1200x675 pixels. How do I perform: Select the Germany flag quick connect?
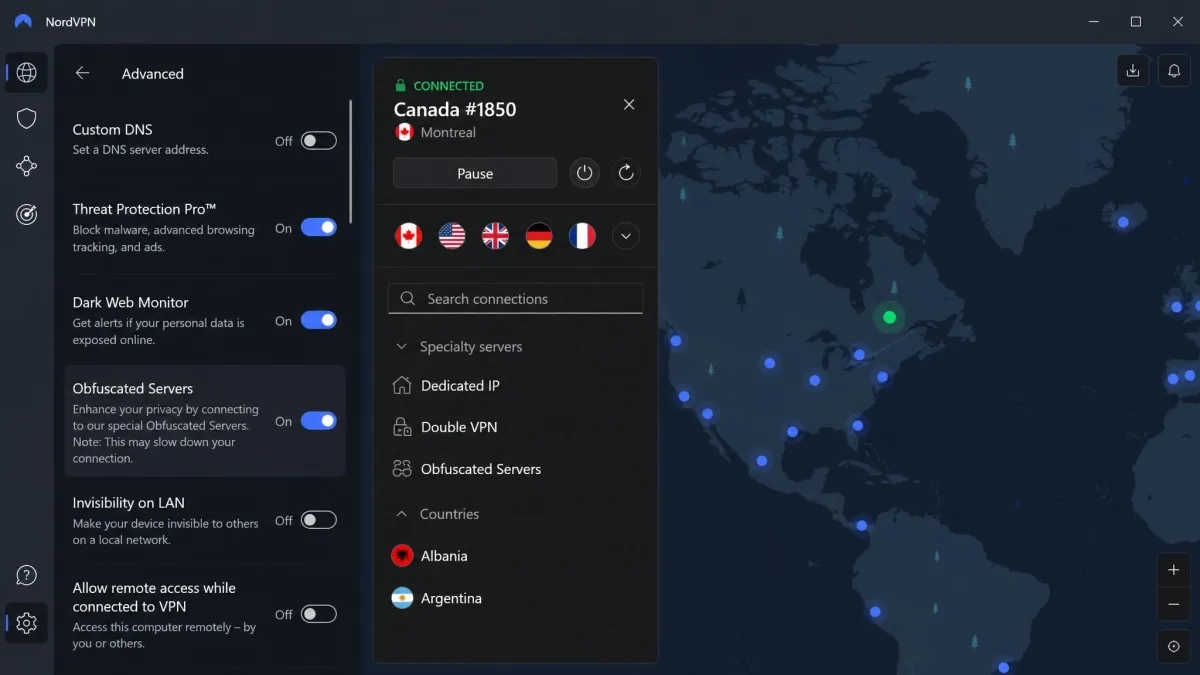click(x=539, y=236)
